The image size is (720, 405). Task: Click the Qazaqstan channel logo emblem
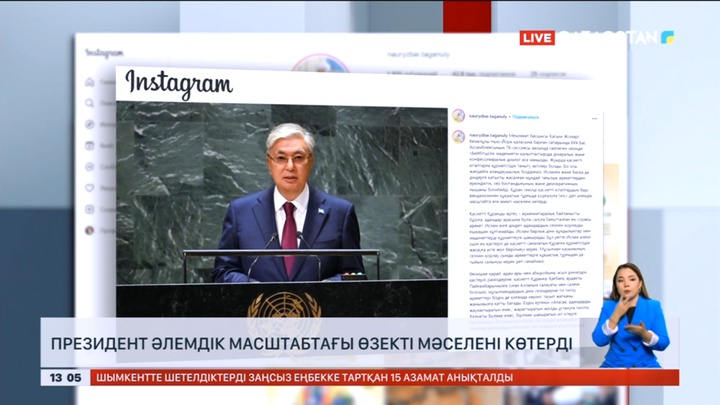click(x=667, y=38)
